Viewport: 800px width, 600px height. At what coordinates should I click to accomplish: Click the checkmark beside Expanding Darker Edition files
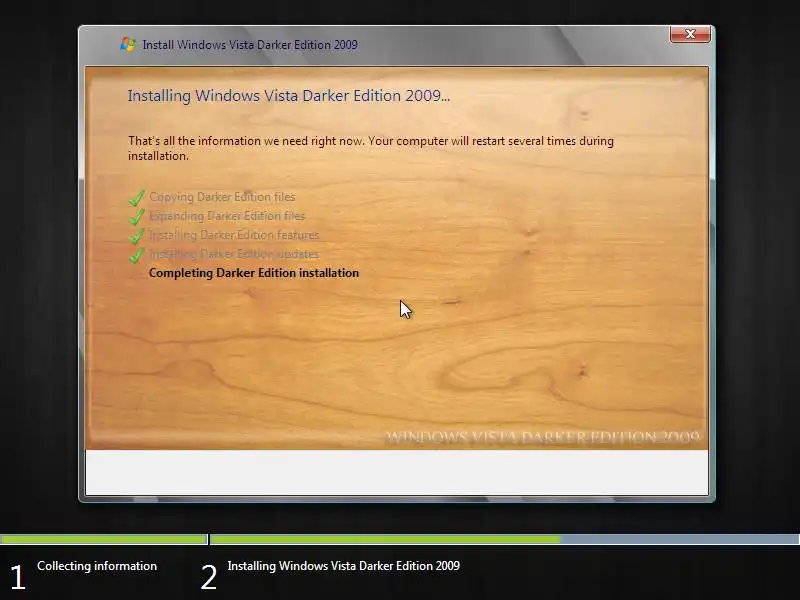(136, 216)
